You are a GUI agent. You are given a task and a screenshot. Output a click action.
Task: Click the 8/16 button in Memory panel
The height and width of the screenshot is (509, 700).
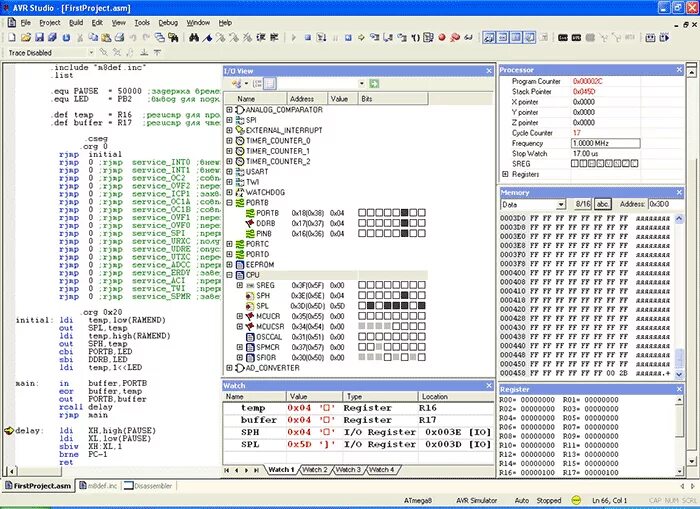(x=583, y=204)
